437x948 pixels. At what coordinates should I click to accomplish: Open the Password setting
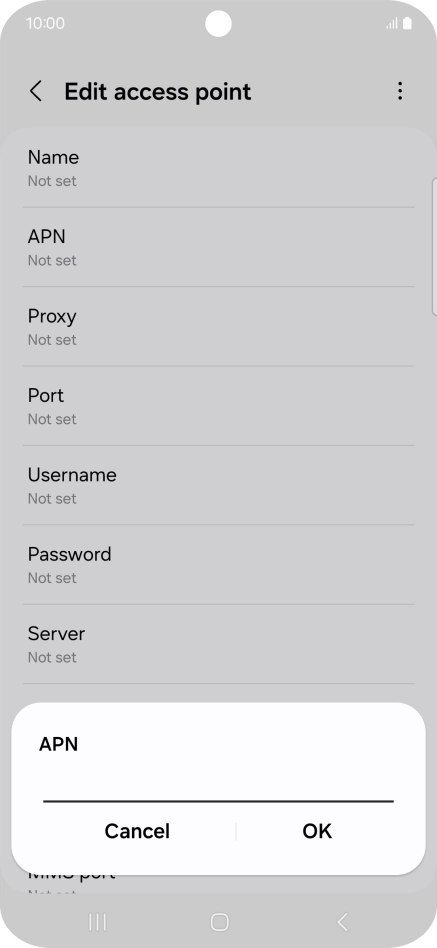(218, 565)
